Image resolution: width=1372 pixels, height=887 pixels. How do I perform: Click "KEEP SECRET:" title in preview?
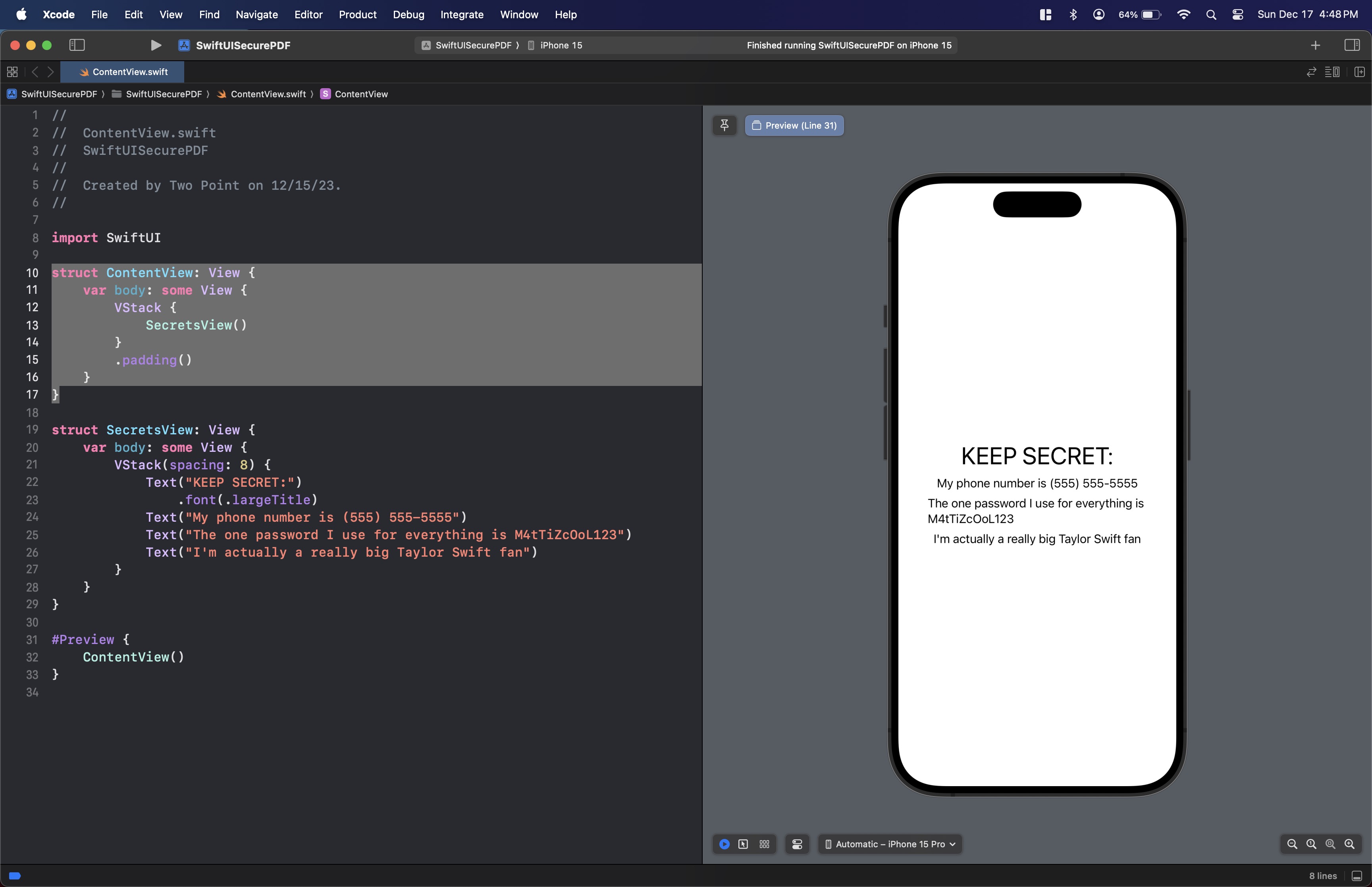tap(1037, 456)
